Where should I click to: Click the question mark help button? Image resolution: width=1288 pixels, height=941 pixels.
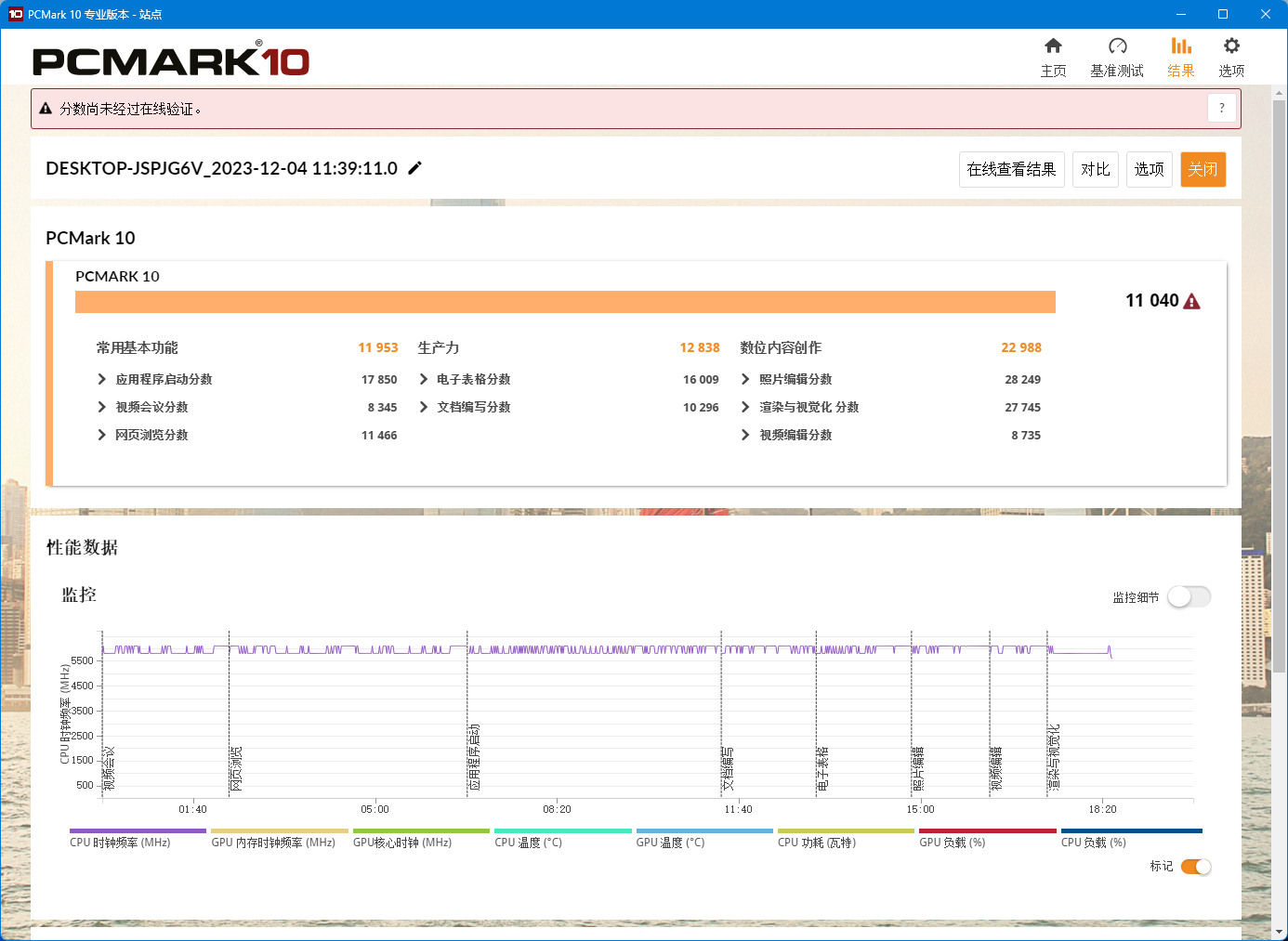click(1222, 108)
